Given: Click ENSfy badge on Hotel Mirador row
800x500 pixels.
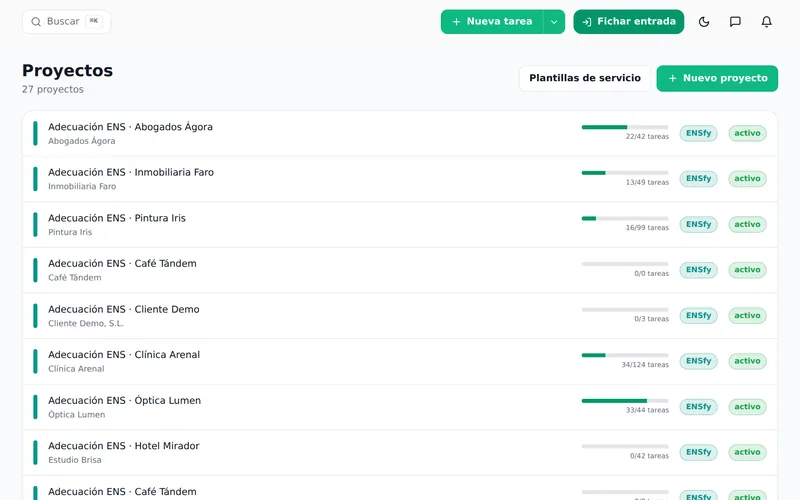Looking at the screenshot, I should 698,452.
